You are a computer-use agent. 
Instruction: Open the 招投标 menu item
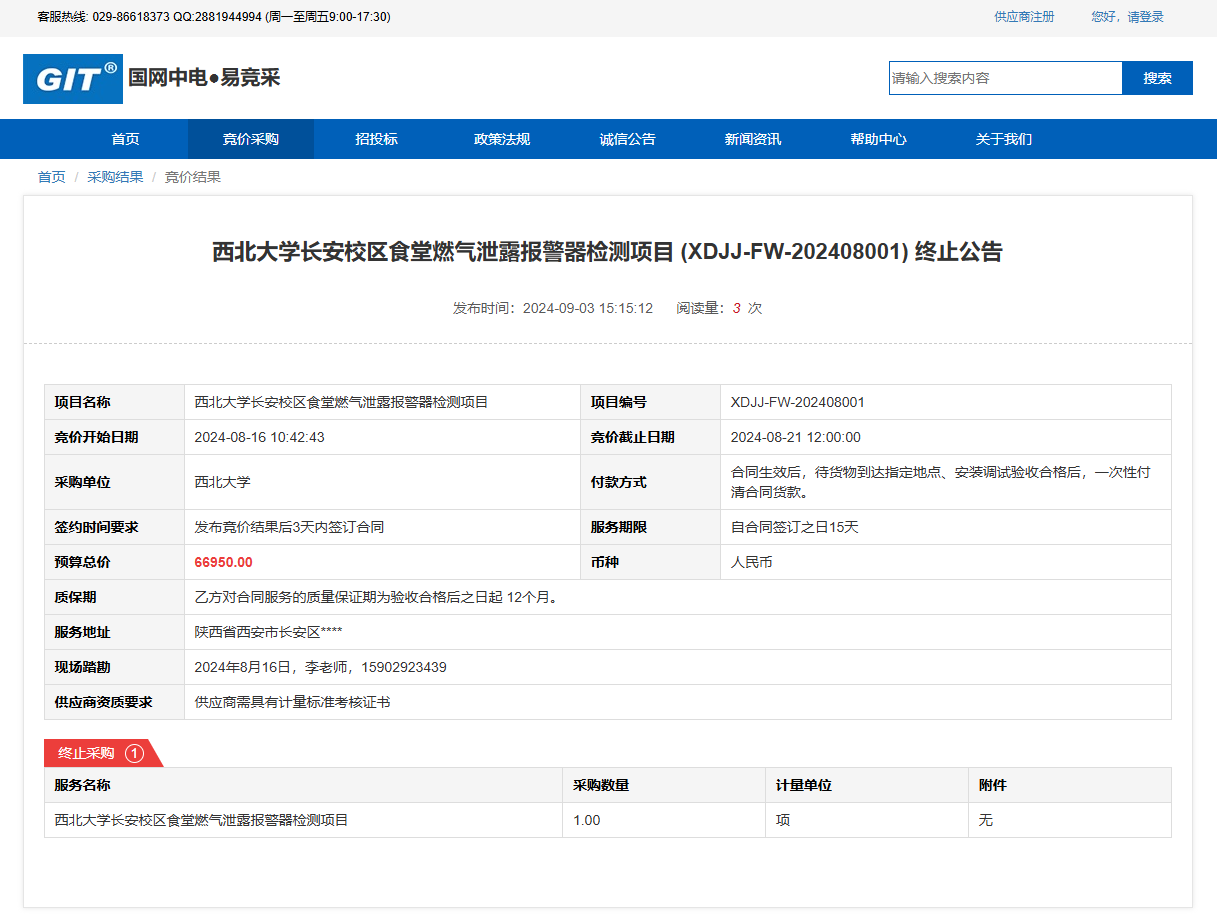(376, 139)
